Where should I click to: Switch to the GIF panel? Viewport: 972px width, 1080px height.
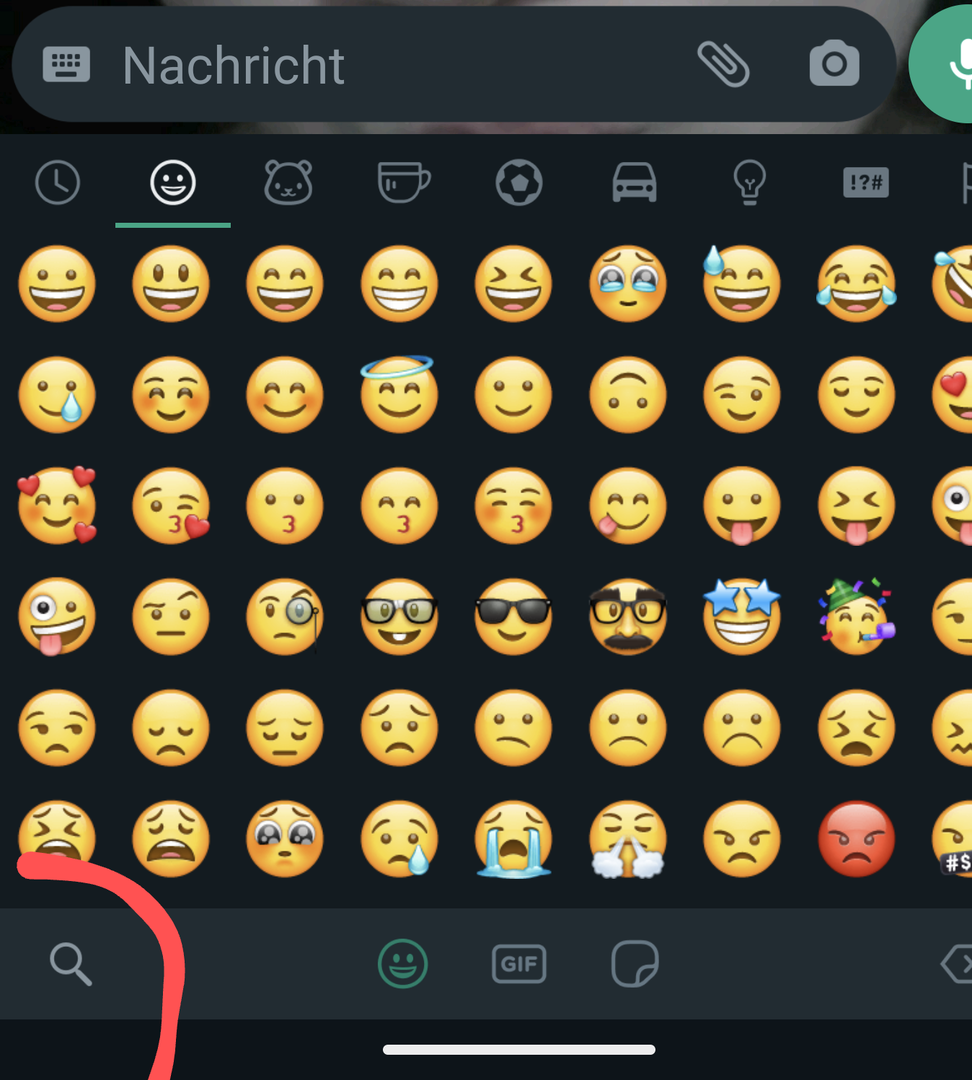[519, 964]
